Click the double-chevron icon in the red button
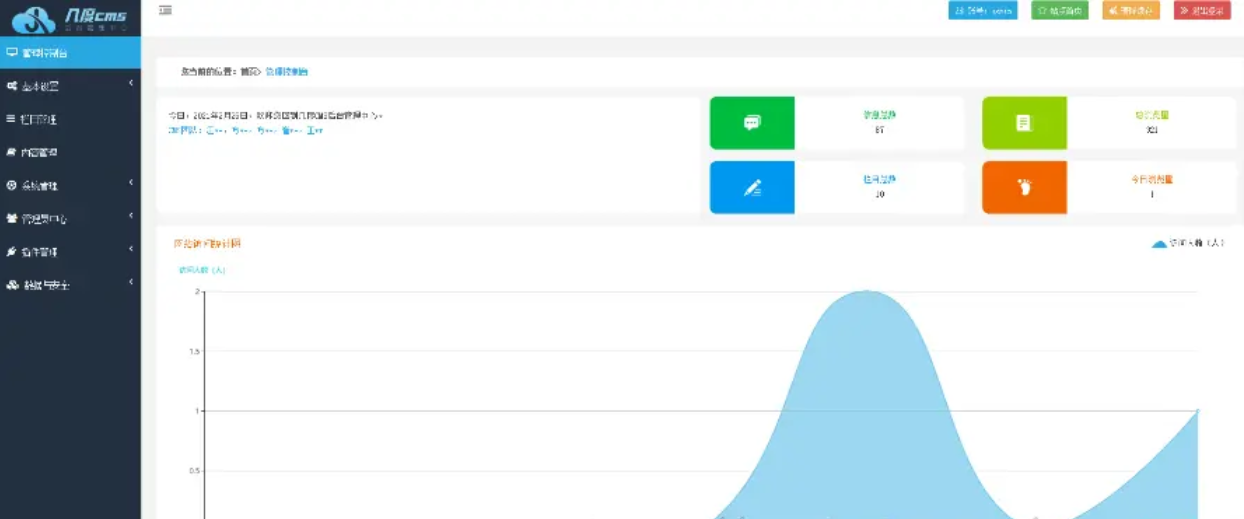 click(1184, 10)
